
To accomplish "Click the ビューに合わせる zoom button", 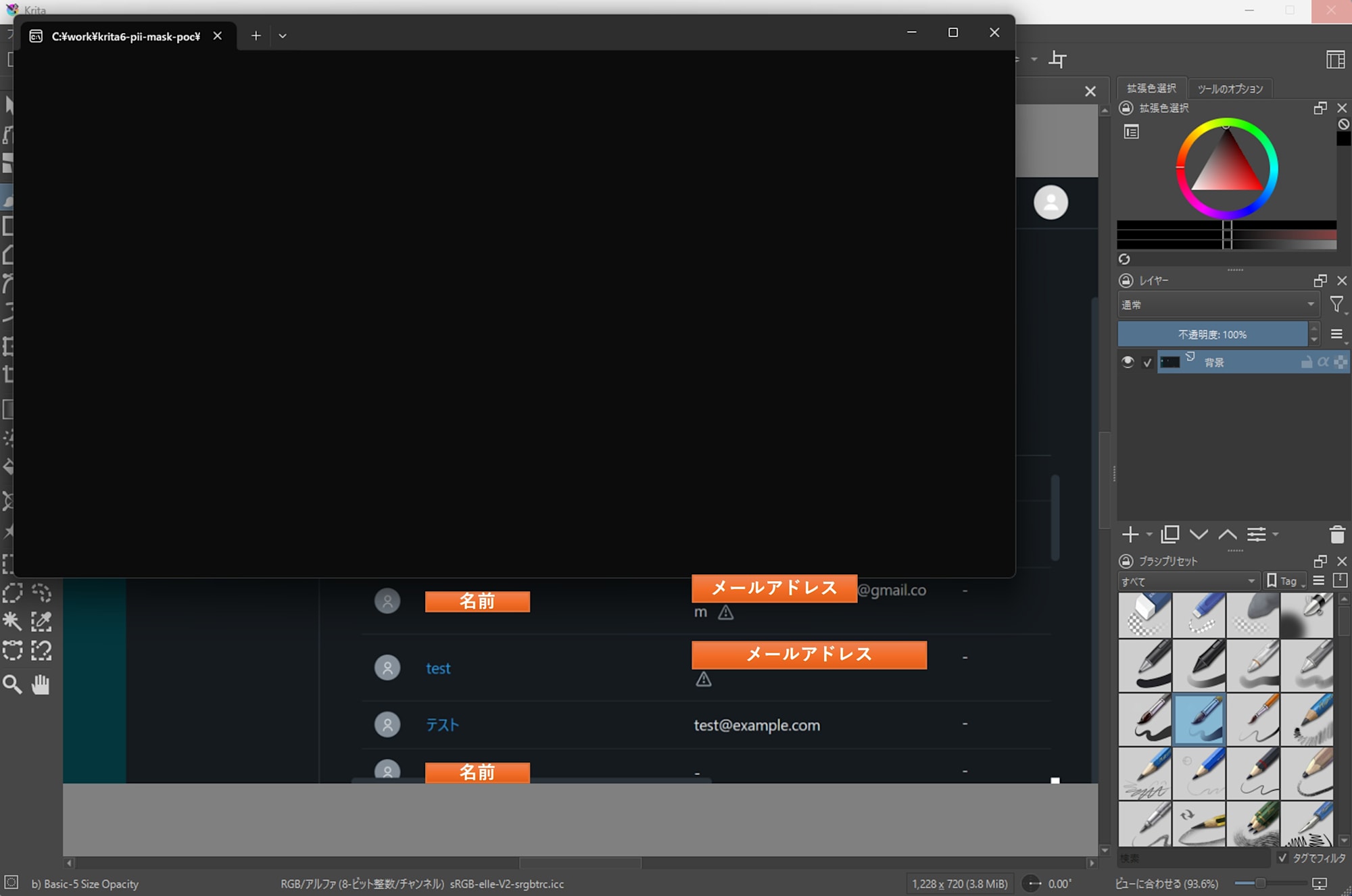I will (x=1166, y=884).
